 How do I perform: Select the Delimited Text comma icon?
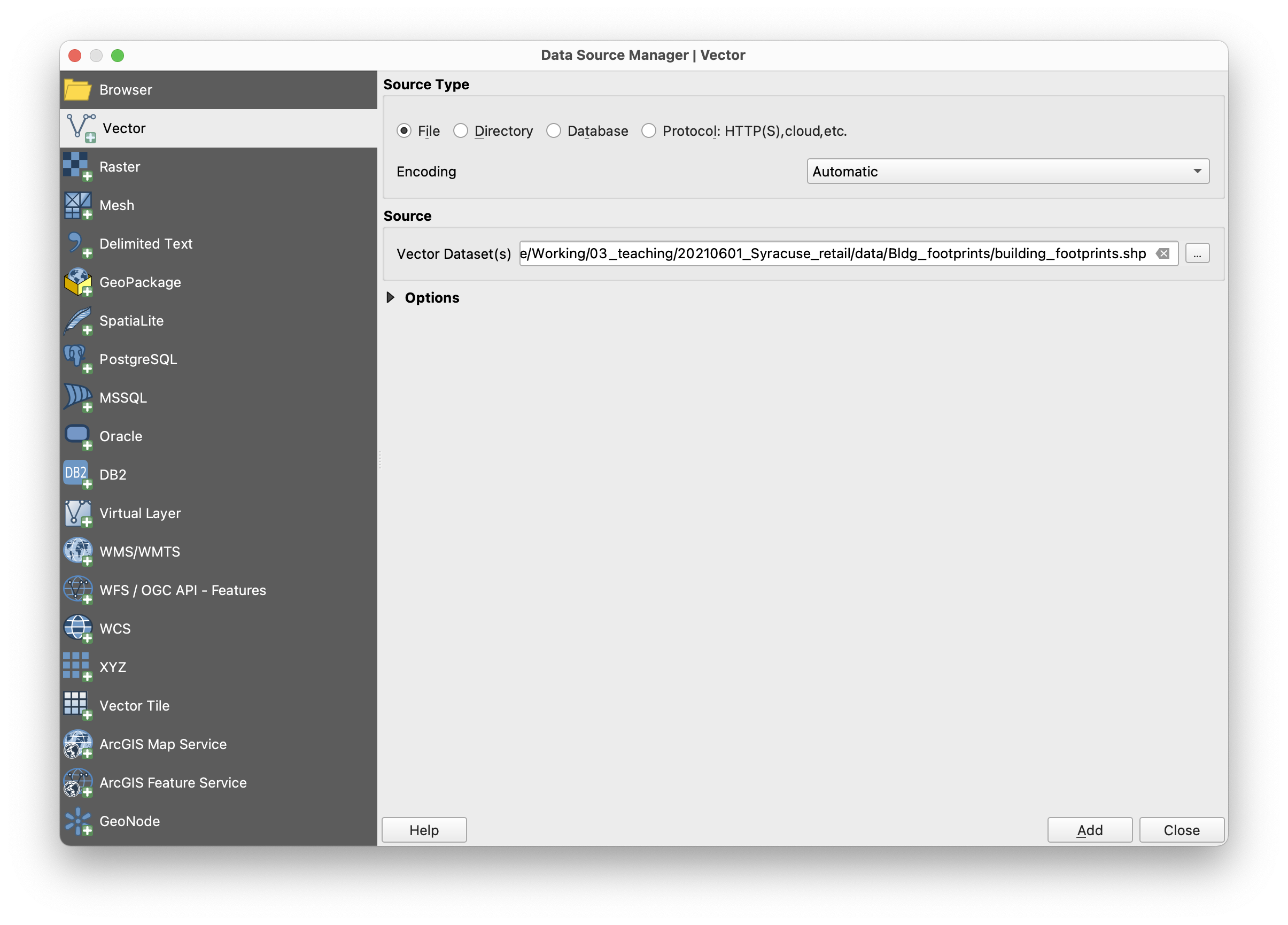(x=77, y=244)
